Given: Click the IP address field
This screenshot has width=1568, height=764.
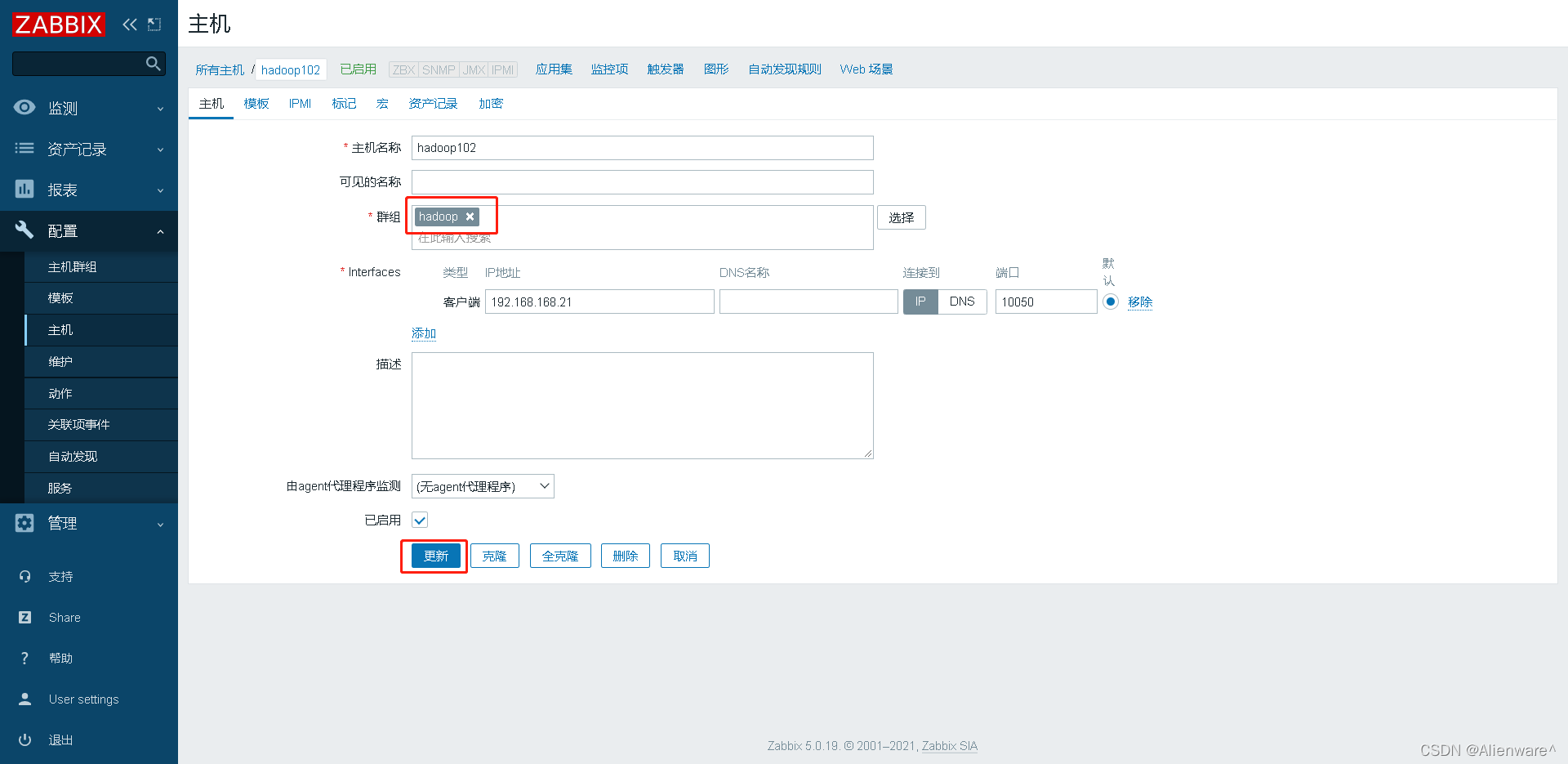Looking at the screenshot, I should pyautogui.click(x=599, y=302).
